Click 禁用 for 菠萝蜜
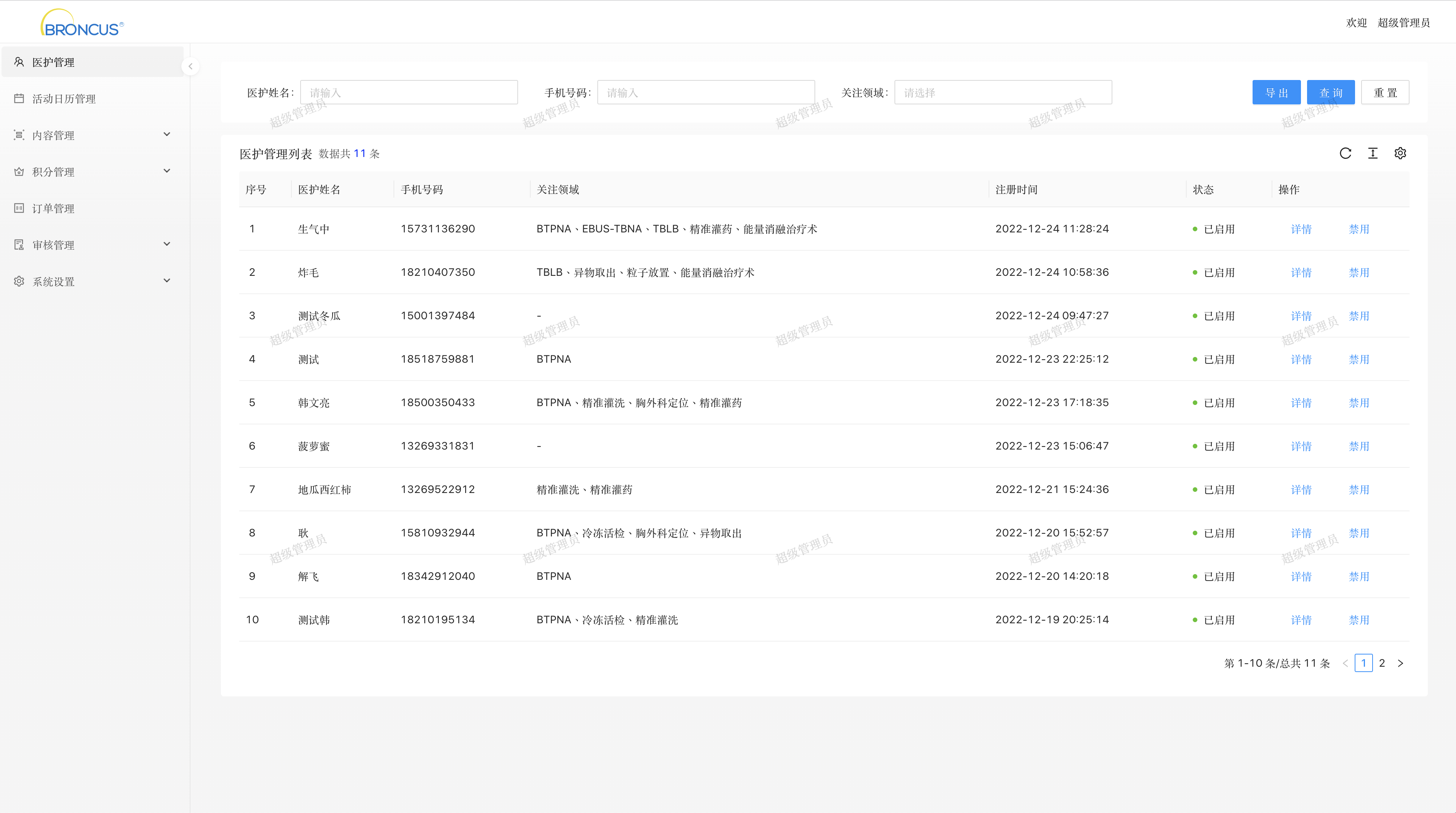Screen dimensions: 1456x813 [x=1359, y=446]
